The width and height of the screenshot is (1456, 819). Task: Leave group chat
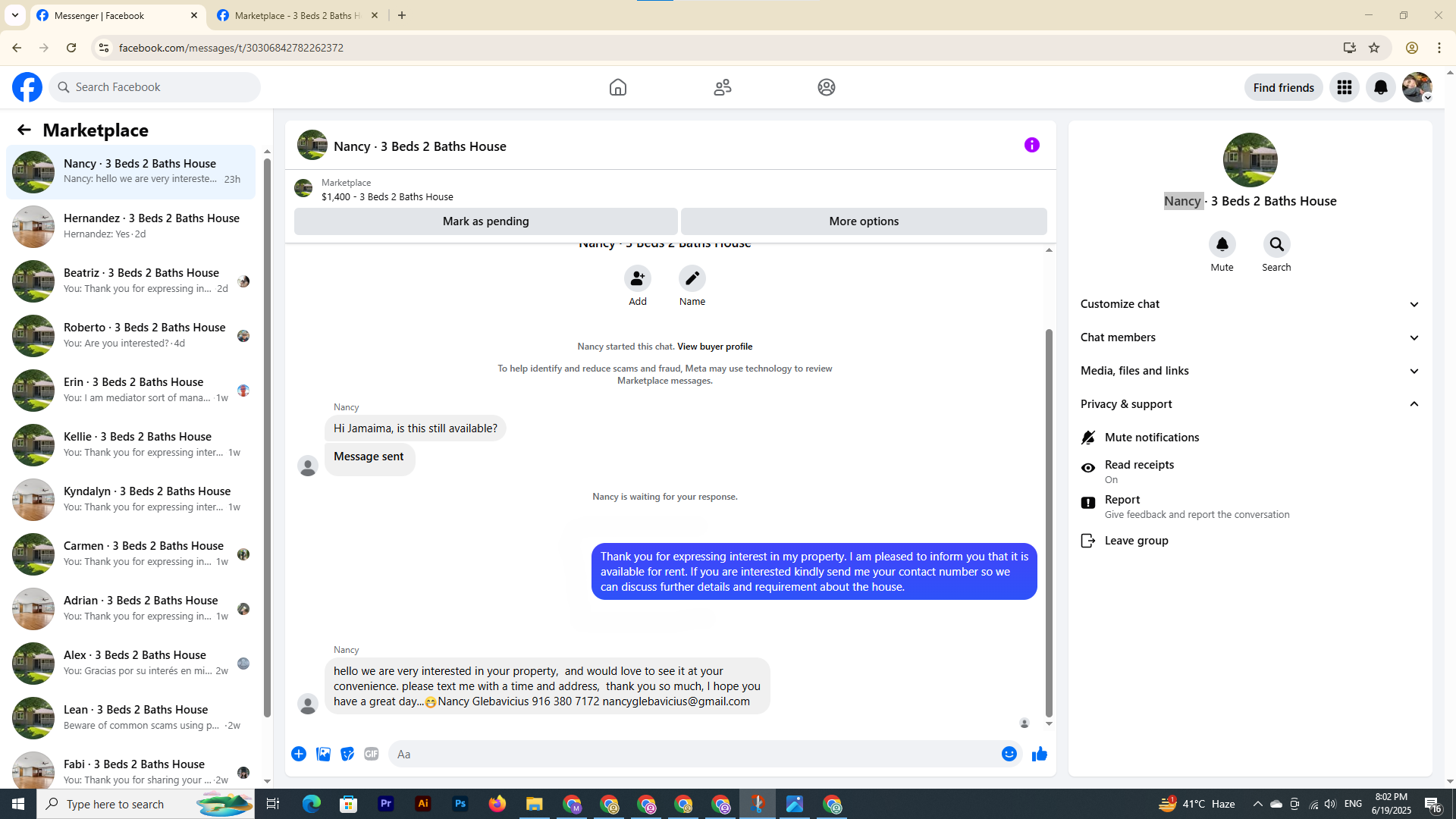coord(1250,541)
